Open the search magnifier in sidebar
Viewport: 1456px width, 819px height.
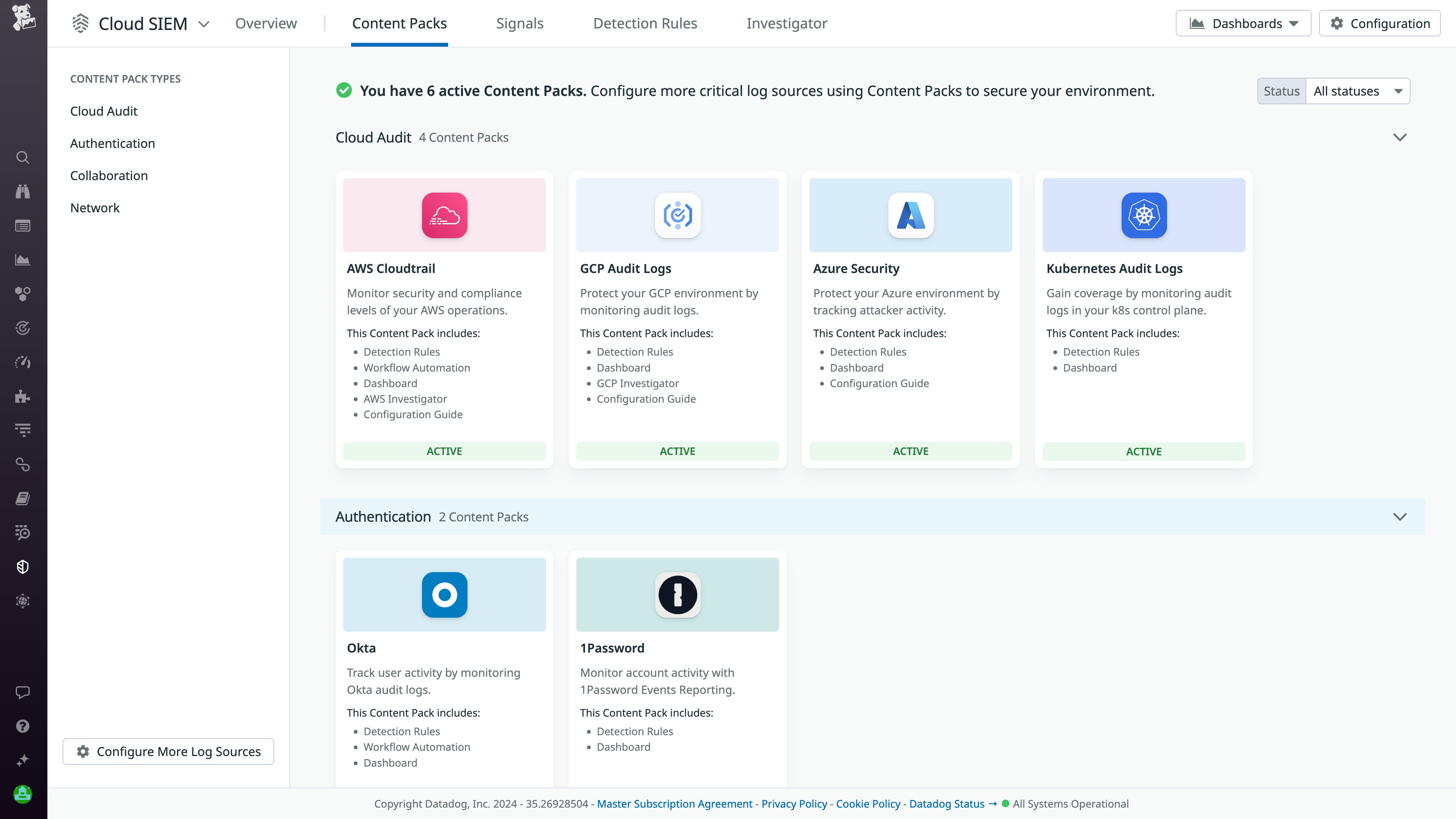(x=23, y=157)
